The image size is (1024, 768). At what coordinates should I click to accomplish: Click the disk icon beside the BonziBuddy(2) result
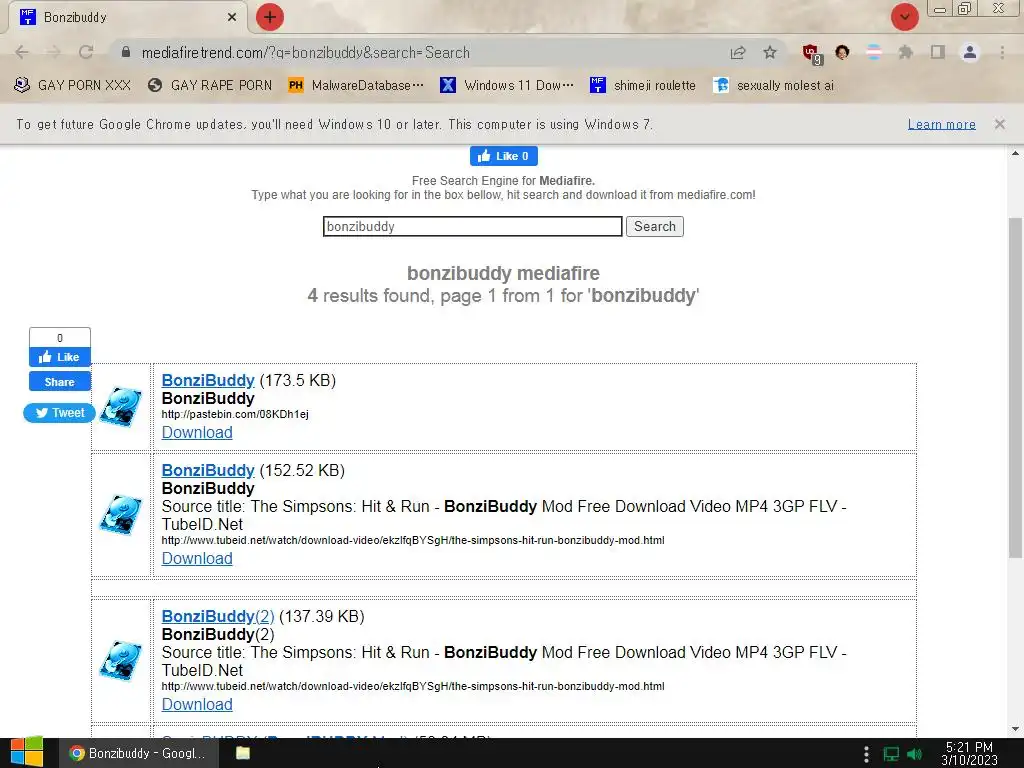(x=121, y=661)
